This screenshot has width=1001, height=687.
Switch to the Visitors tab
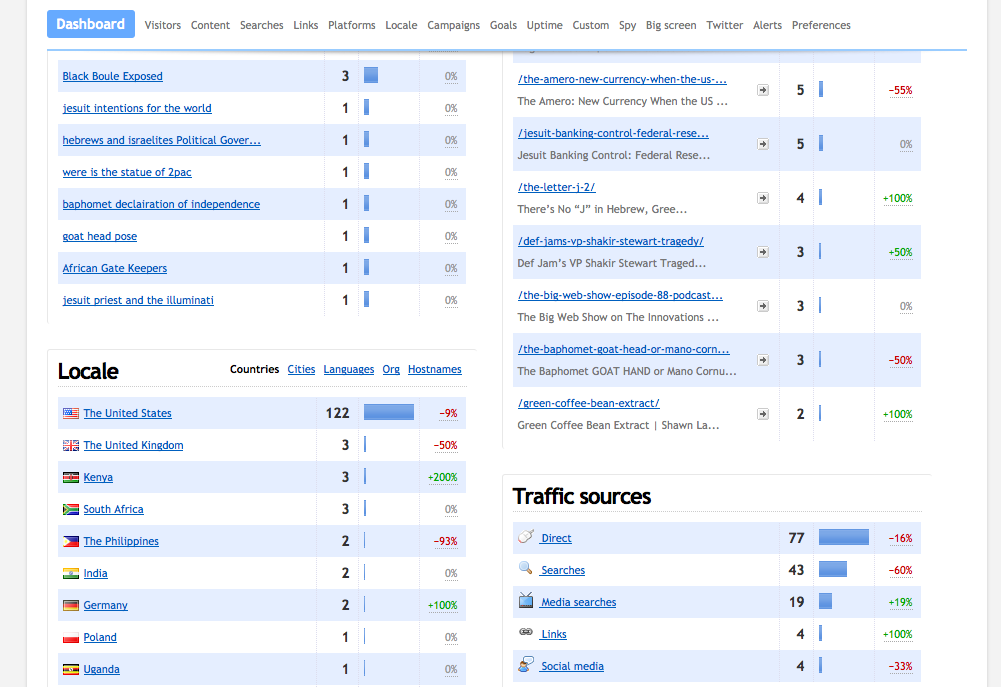click(x=162, y=25)
